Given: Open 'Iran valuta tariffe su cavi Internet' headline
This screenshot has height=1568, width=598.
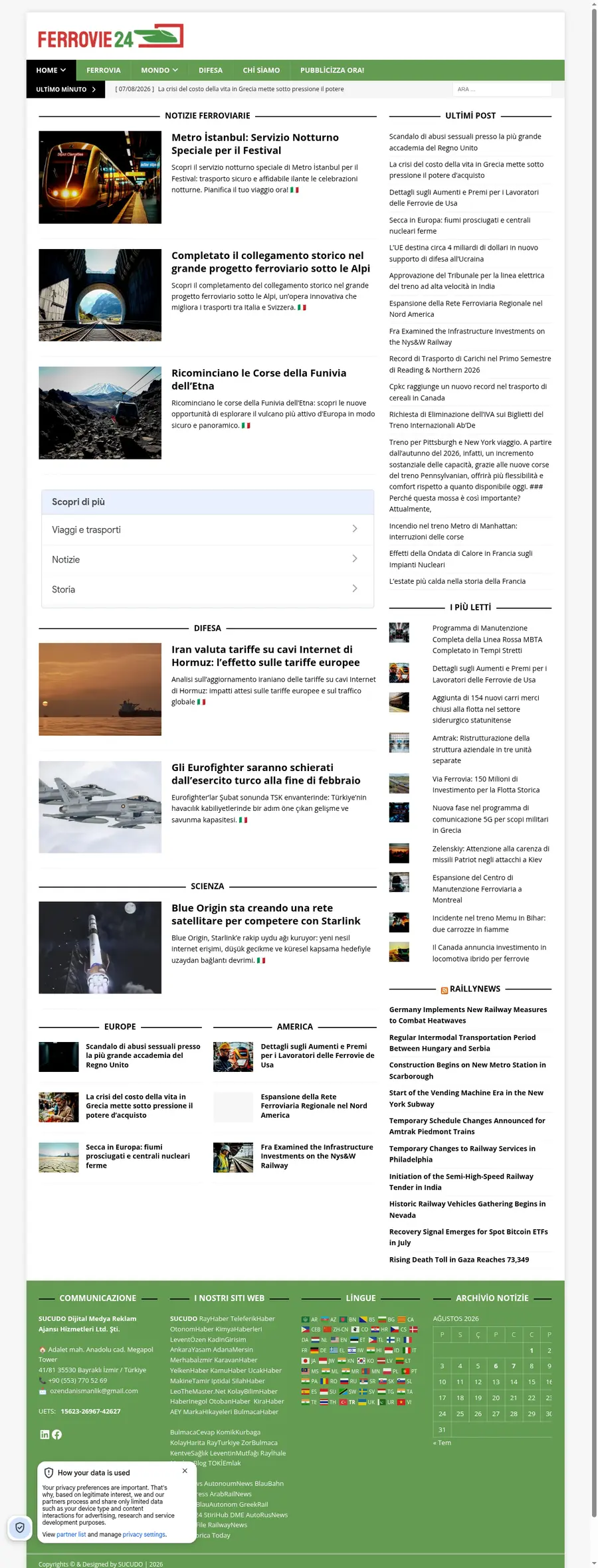Looking at the screenshot, I should pyautogui.click(x=266, y=655).
